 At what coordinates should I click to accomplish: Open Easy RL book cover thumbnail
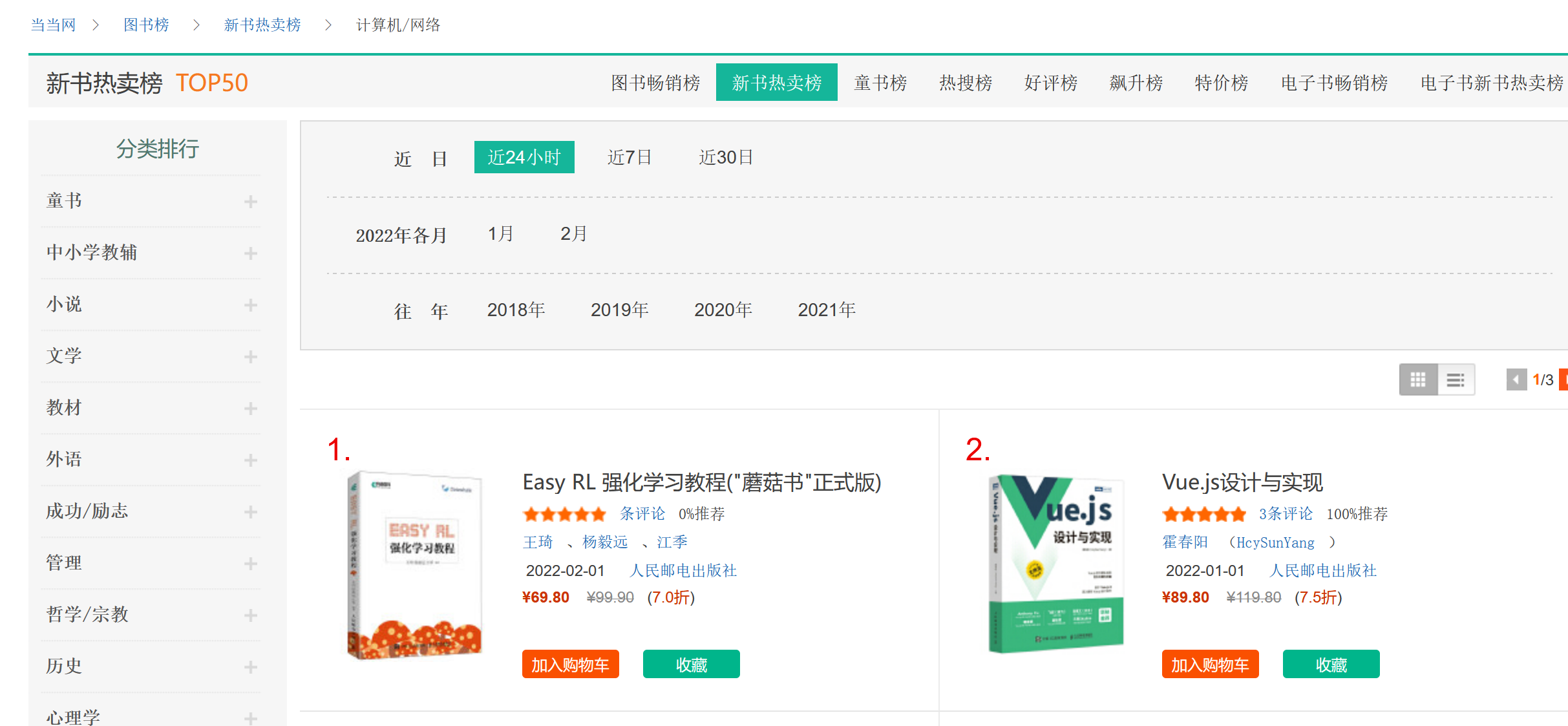click(415, 566)
